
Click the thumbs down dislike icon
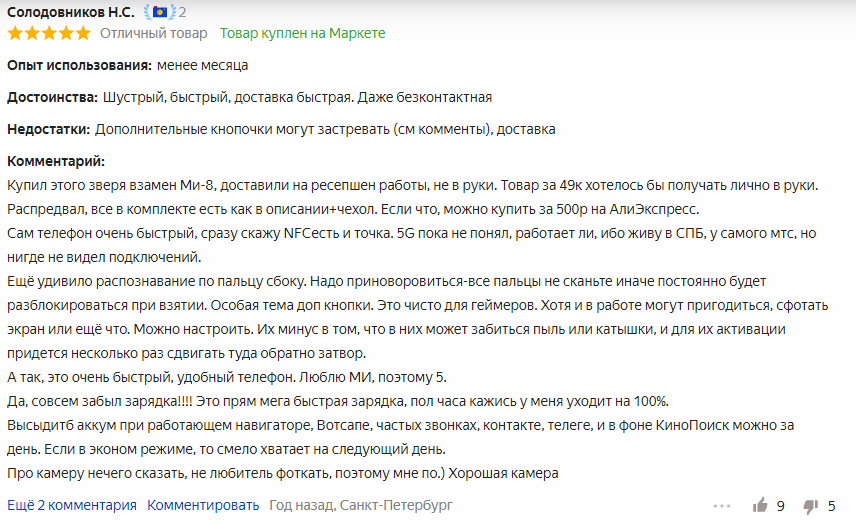811,506
